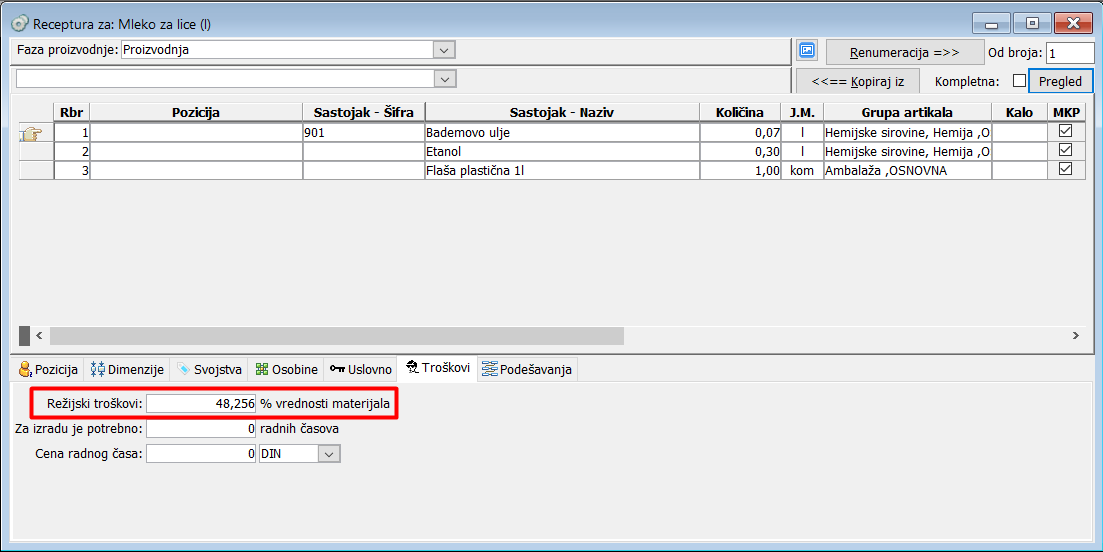Click the scrollbar right arrow
1103x552 pixels.
tap(1076, 335)
